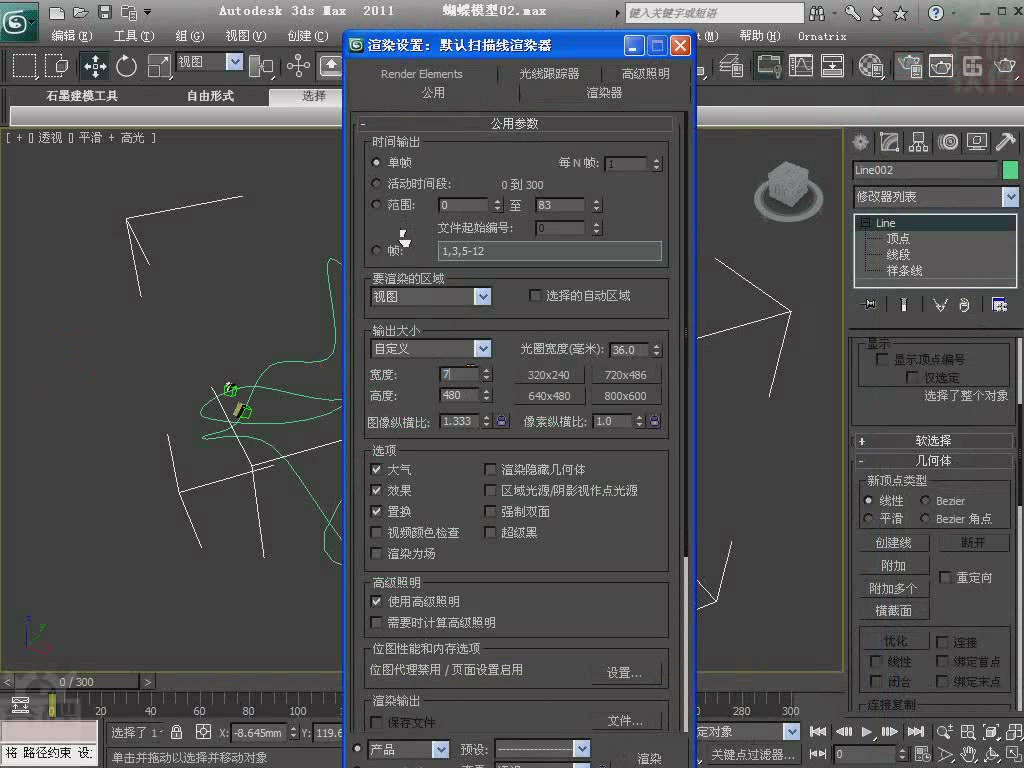The width and height of the screenshot is (1024, 768).
Task: Select the Move tool in the toolbar
Action: coord(95,66)
